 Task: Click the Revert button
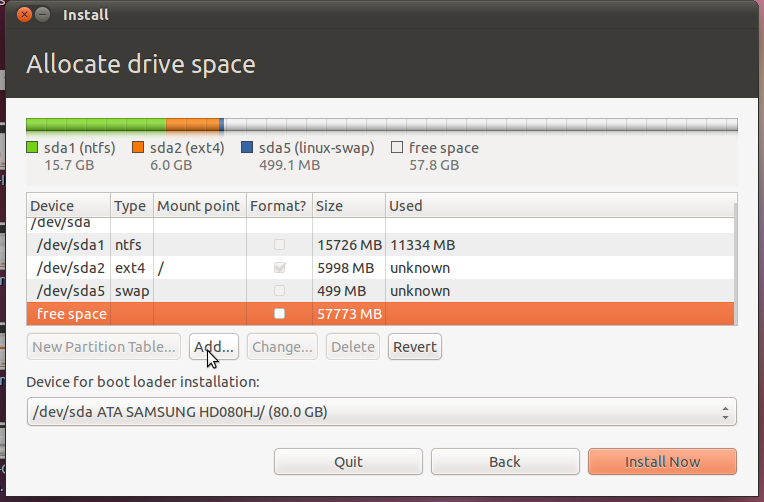415,347
